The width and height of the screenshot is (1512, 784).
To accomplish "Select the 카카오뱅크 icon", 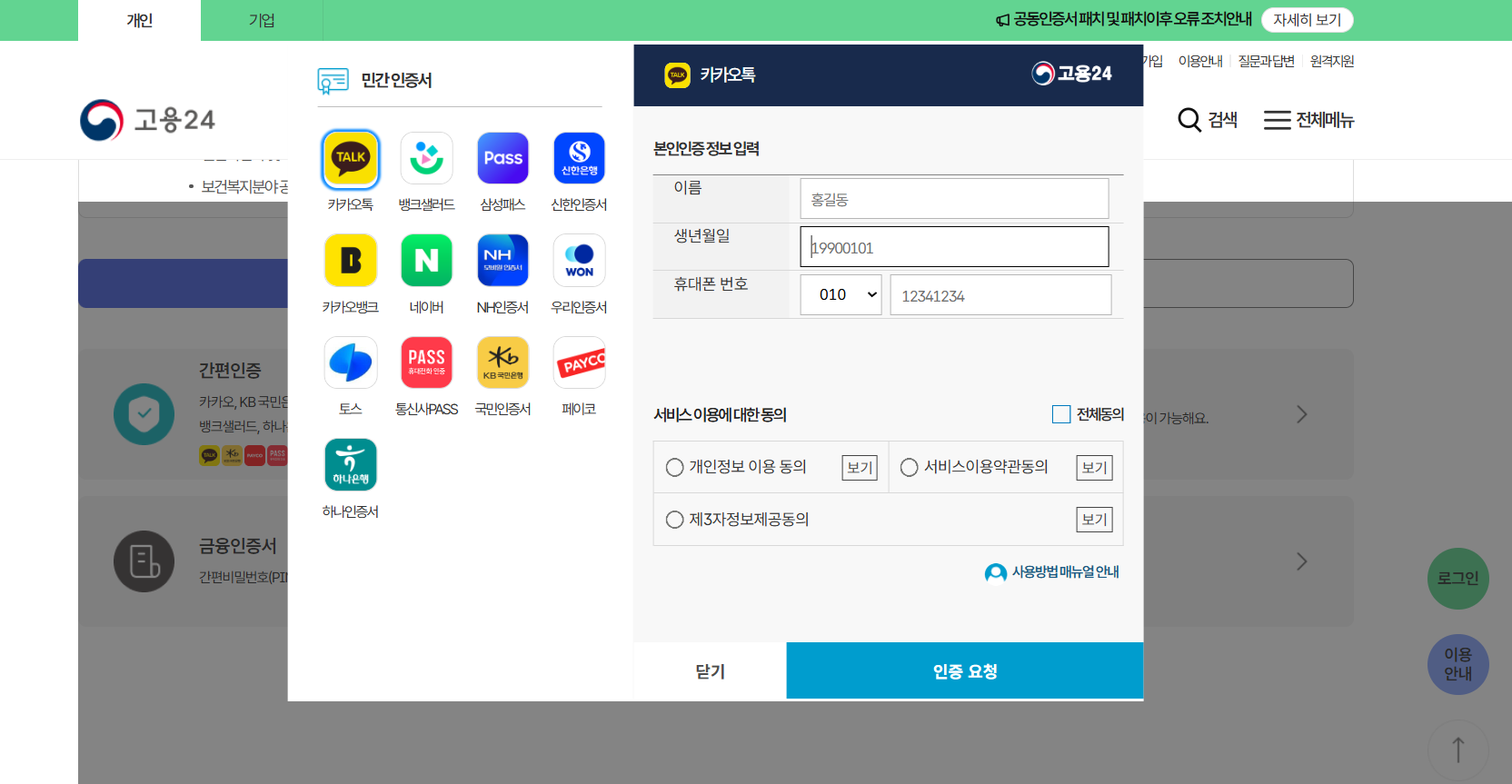I will tap(351, 261).
